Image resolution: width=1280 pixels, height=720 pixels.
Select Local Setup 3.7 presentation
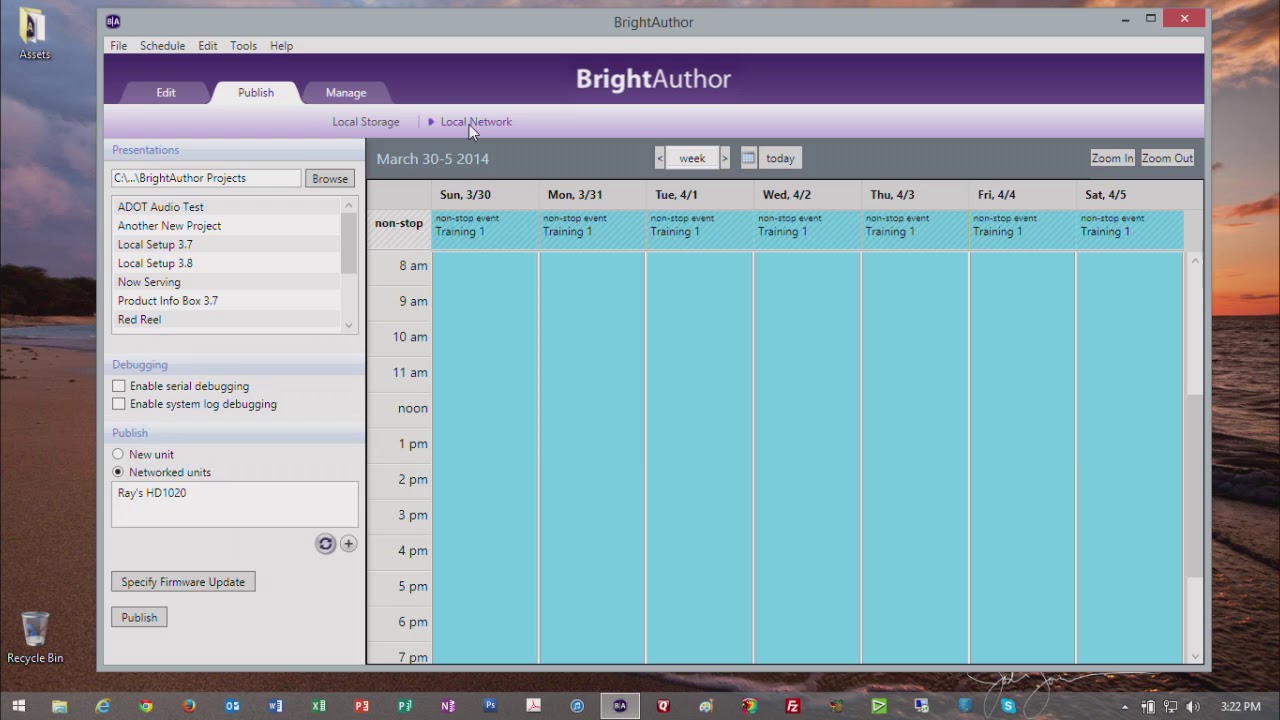point(226,245)
